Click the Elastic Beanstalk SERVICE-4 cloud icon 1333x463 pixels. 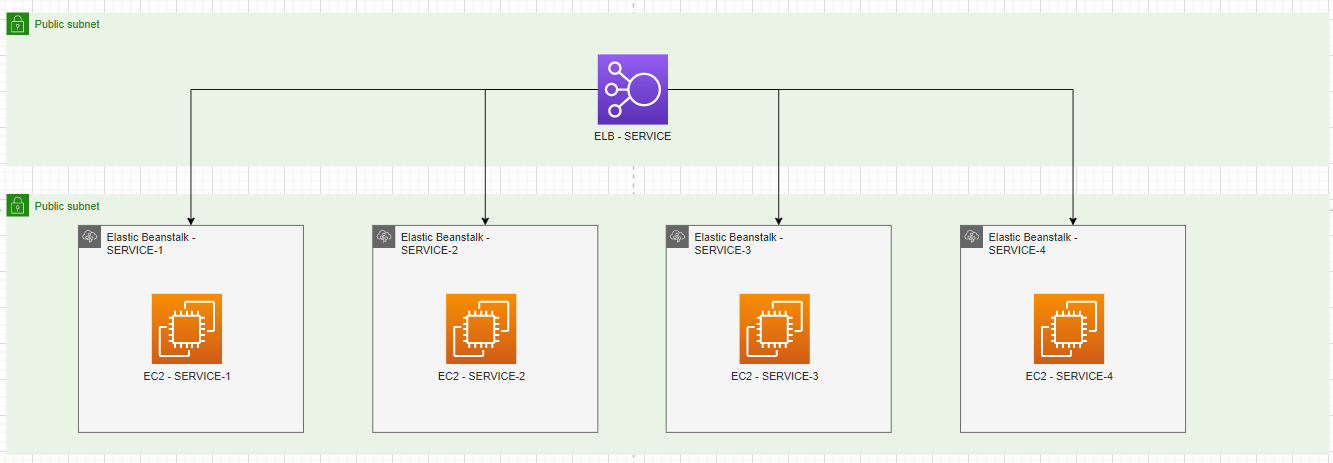point(971,236)
